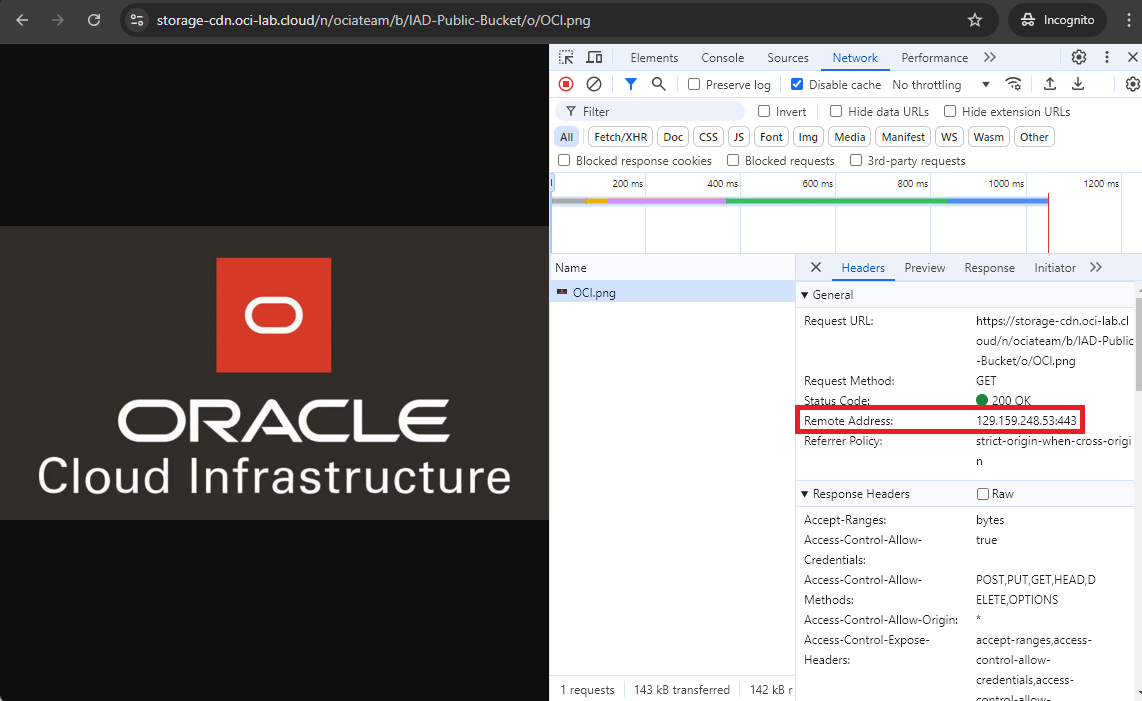Image resolution: width=1142 pixels, height=701 pixels.
Task: Click the import HAR file icon
Action: [1050, 85]
